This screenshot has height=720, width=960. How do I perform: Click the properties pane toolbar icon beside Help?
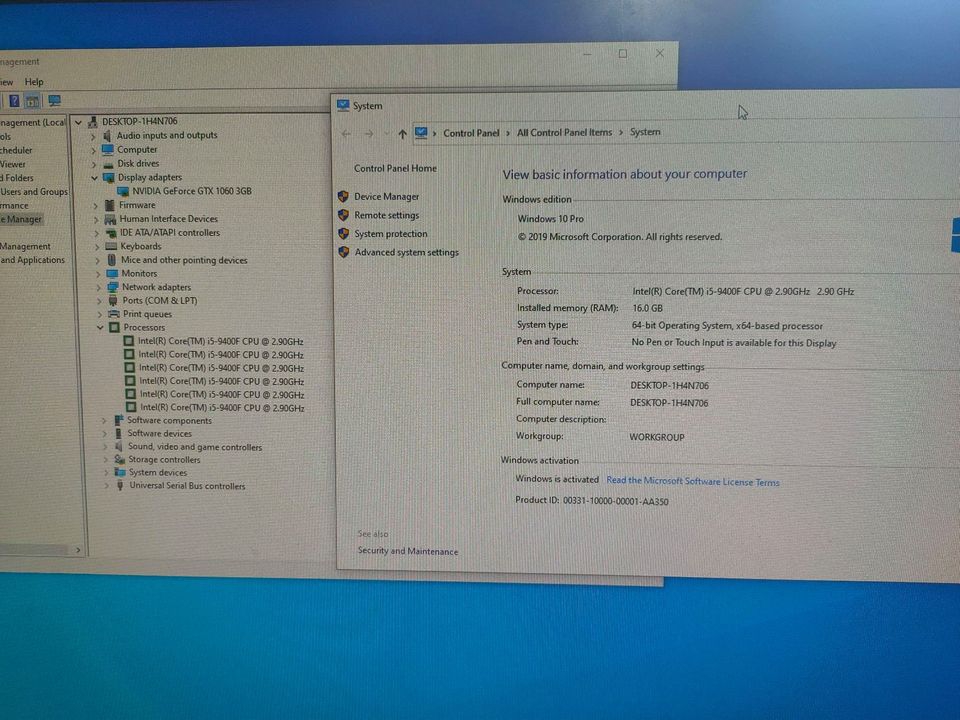tap(32, 100)
